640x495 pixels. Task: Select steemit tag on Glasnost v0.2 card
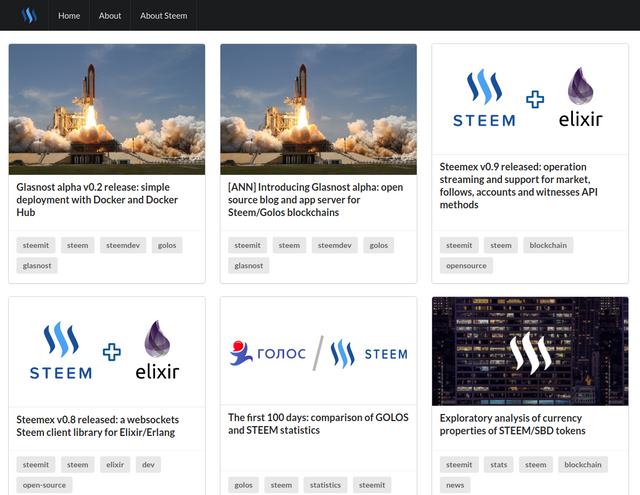click(36, 245)
